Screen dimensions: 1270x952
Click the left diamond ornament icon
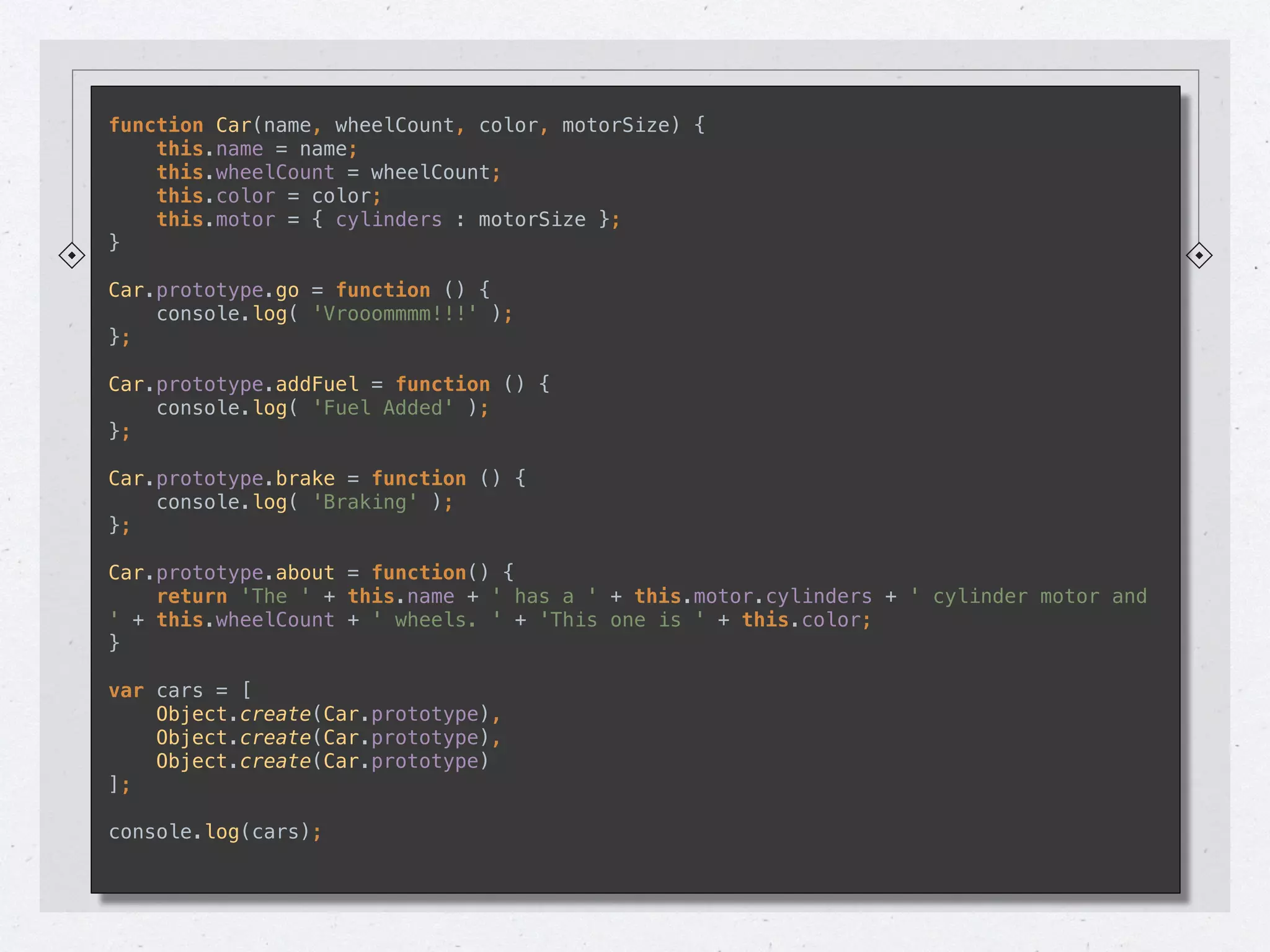(x=72, y=255)
